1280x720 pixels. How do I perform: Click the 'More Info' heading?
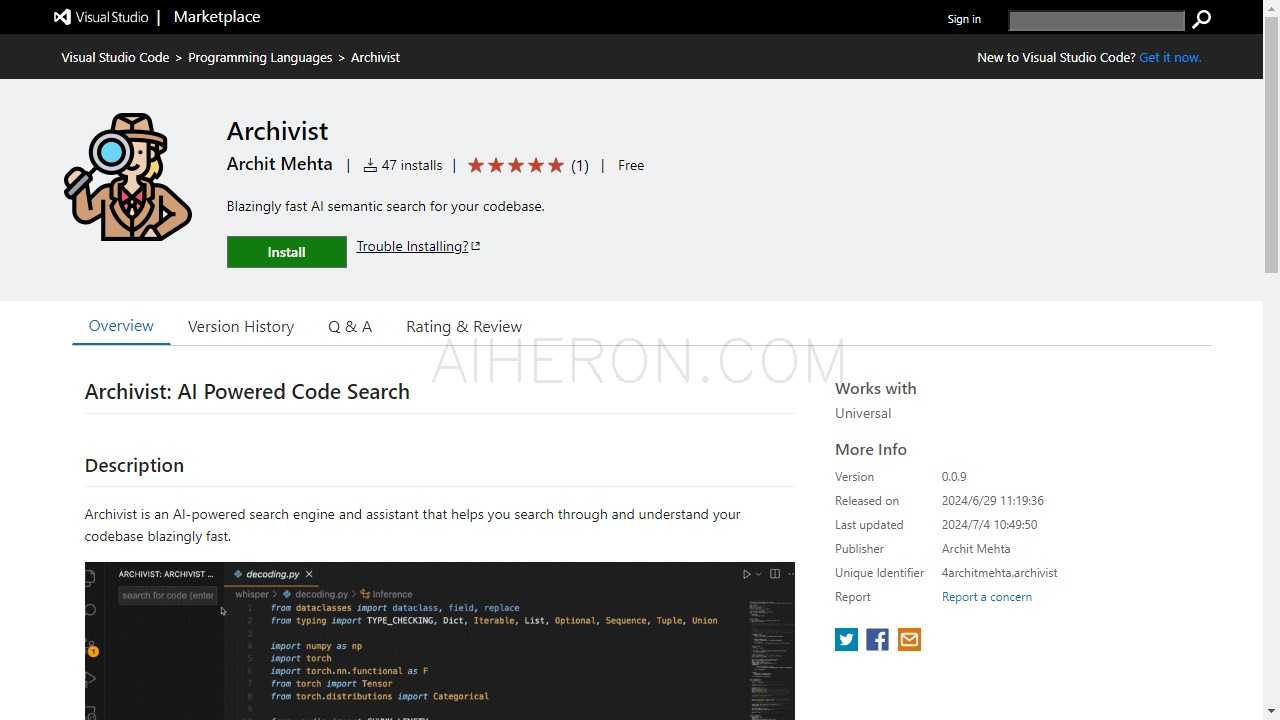(871, 449)
